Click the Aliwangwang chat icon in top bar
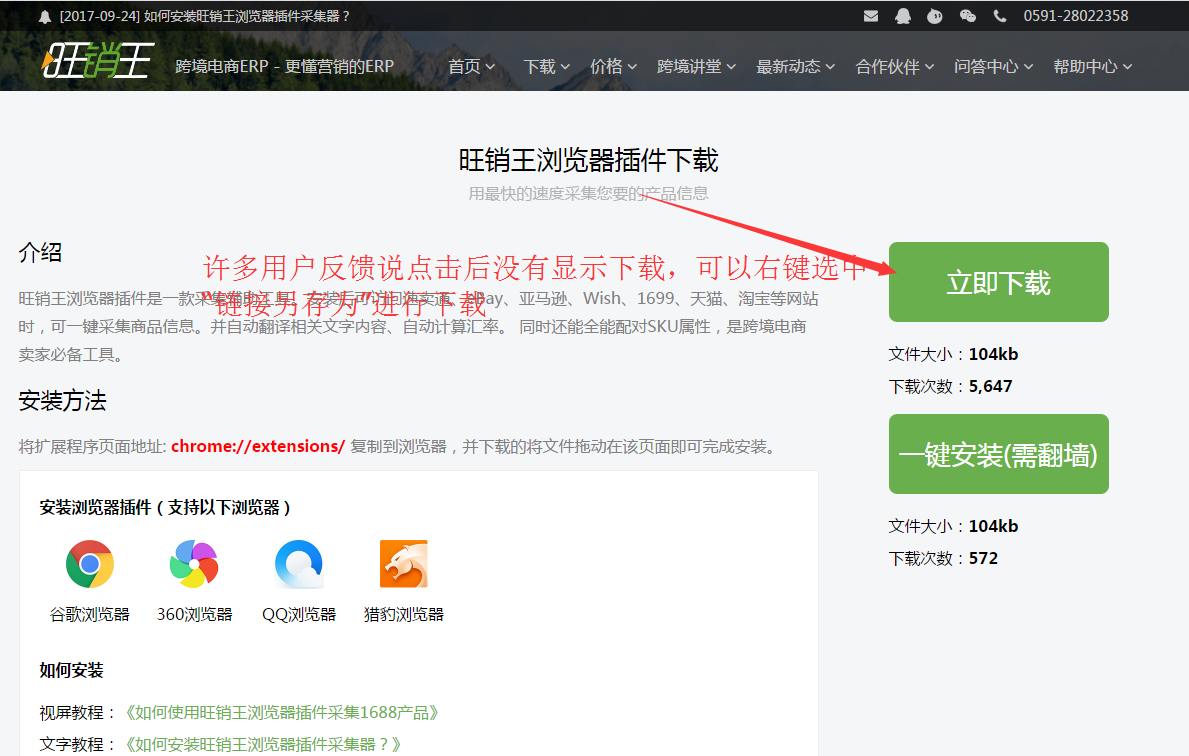Viewport: 1189px width, 756px height. pyautogui.click(x=935, y=16)
